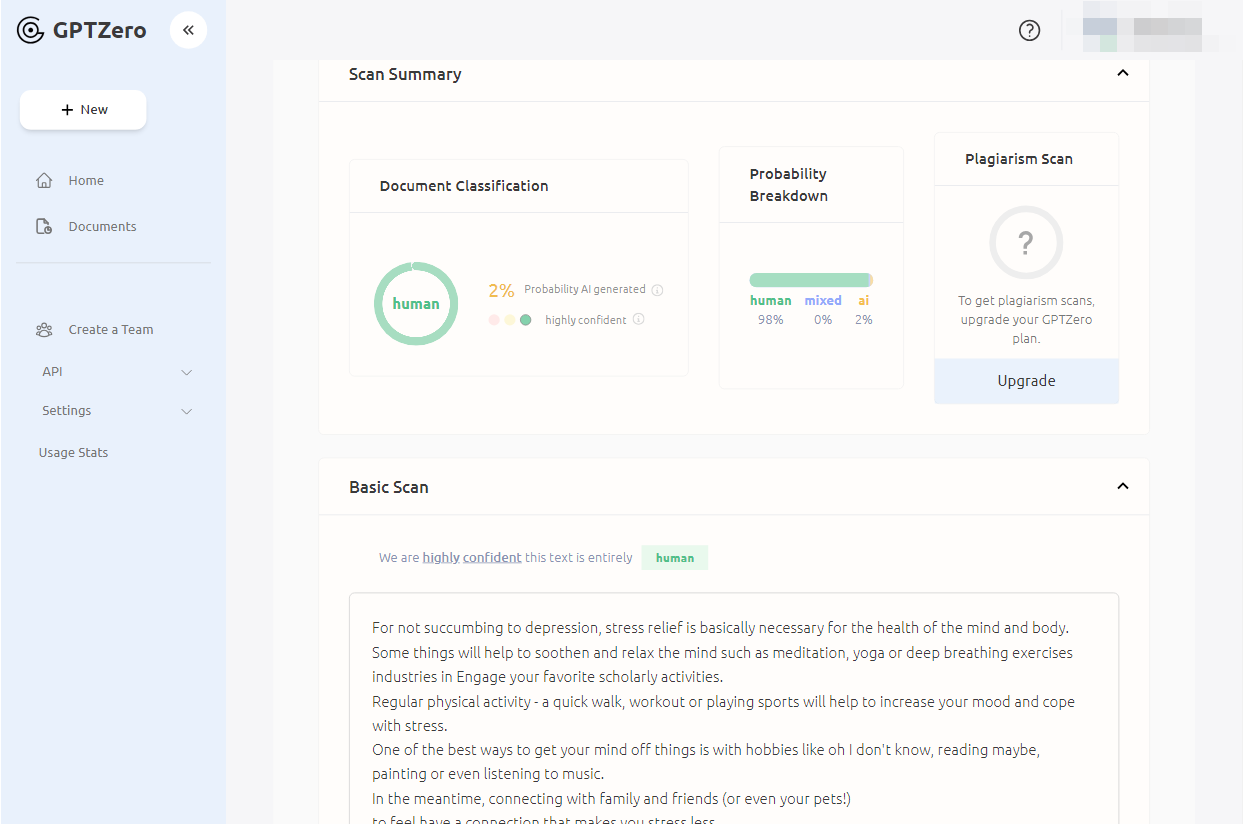Click the highly confident underlined link
1243x824 pixels.
[472, 558]
